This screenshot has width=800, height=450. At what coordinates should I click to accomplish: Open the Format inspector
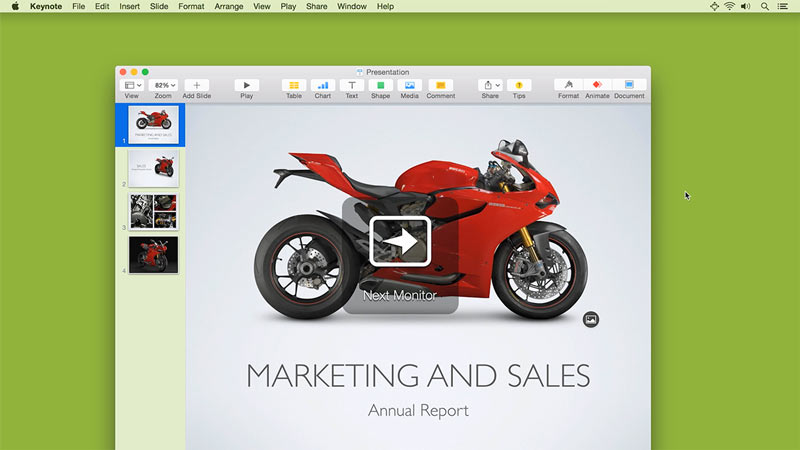pos(568,85)
